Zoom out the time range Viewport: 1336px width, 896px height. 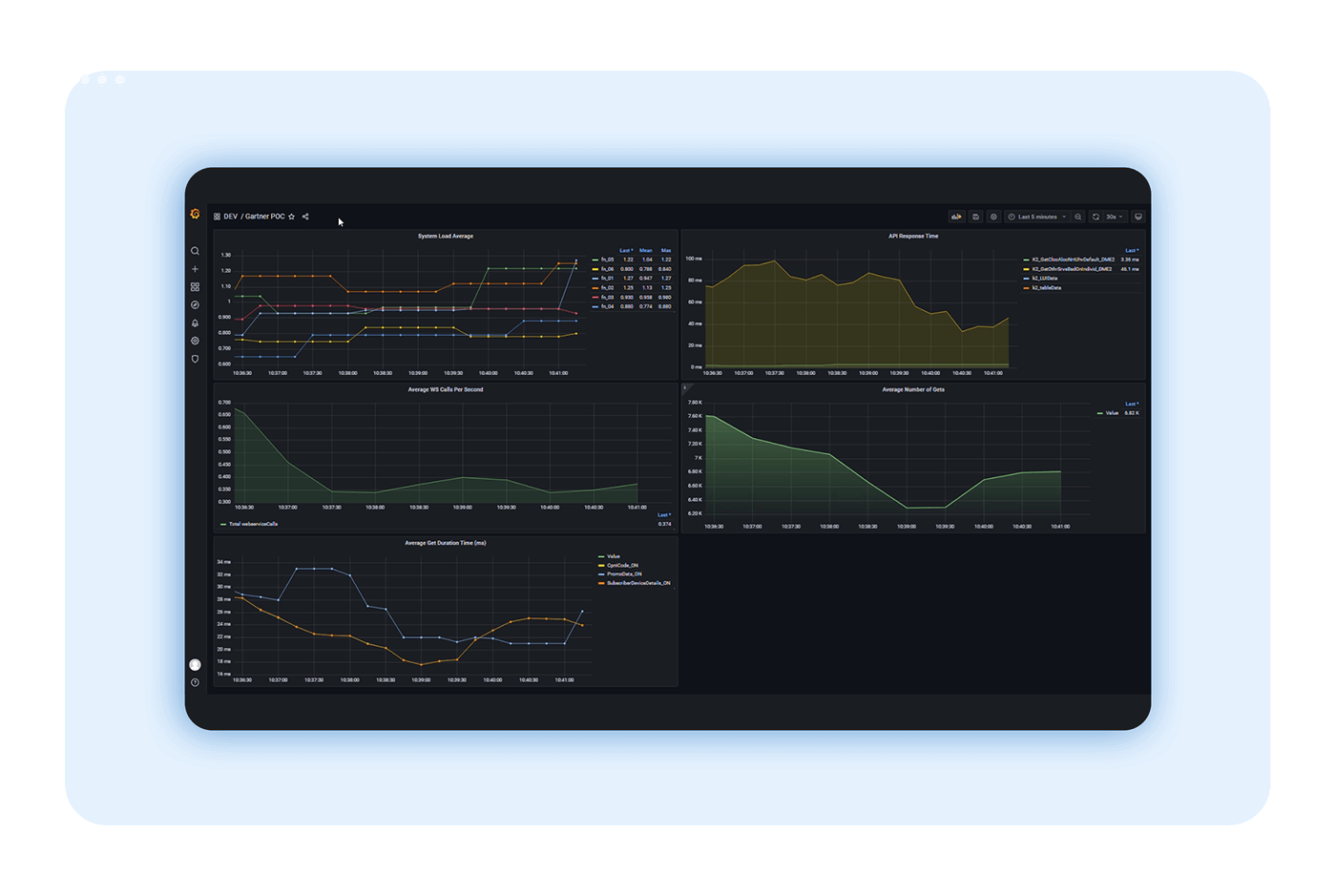(x=1078, y=217)
